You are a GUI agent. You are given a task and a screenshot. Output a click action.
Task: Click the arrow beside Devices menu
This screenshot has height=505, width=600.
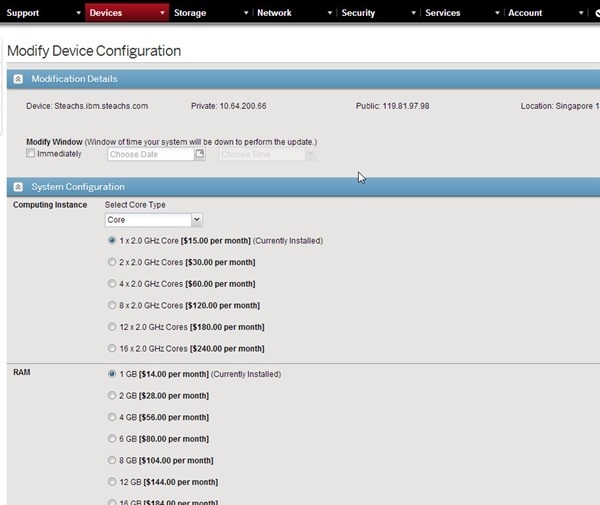pyautogui.click(x=162, y=13)
